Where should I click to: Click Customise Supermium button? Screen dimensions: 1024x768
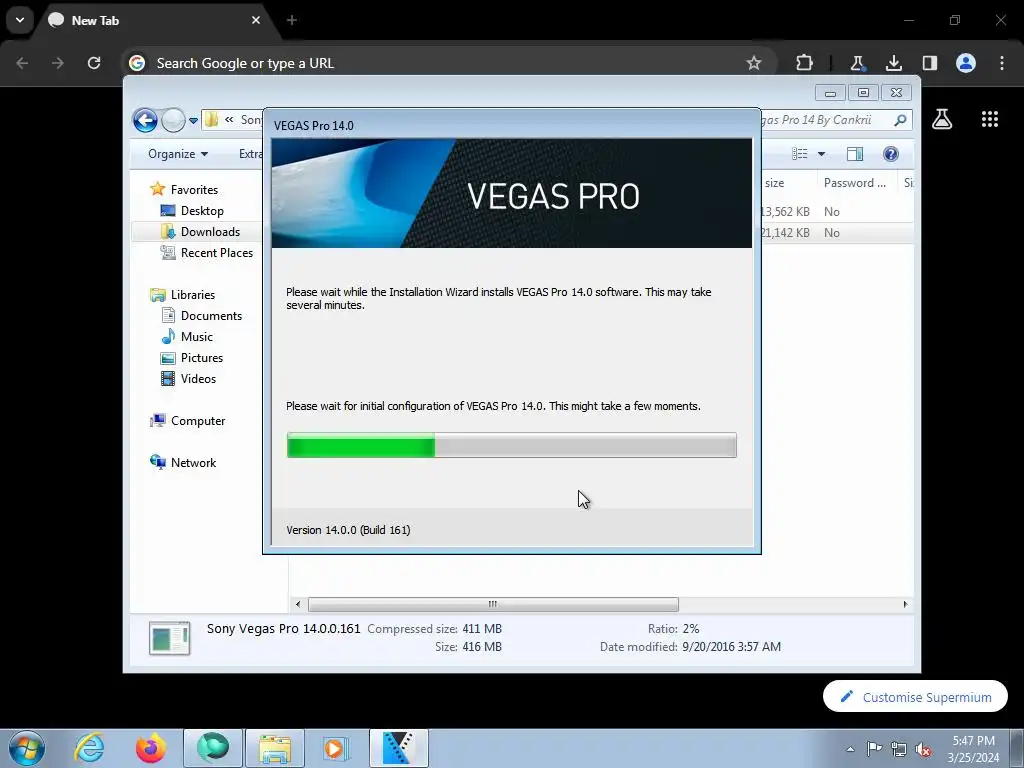pyautogui.click(x=916, y=697)
